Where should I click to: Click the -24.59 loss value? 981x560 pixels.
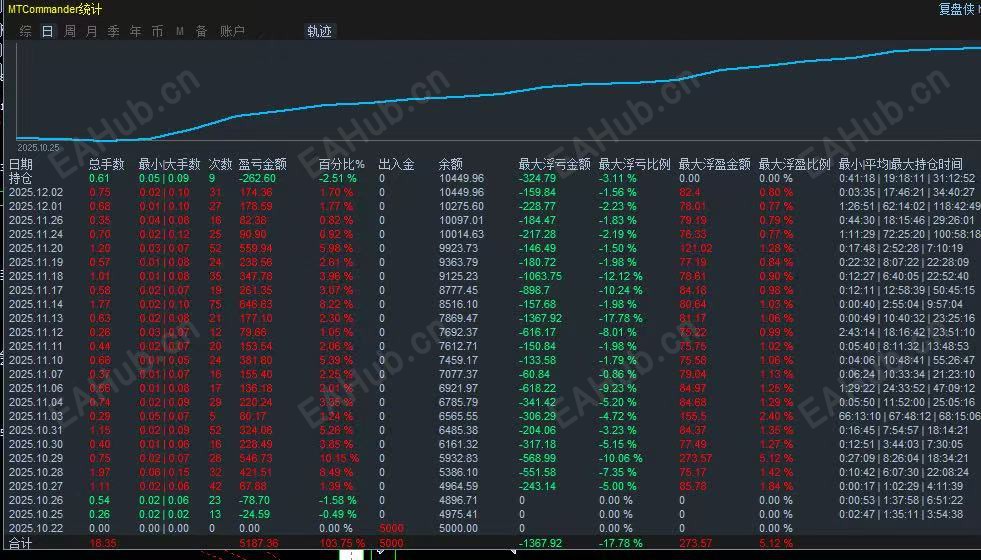pos(255,514)
